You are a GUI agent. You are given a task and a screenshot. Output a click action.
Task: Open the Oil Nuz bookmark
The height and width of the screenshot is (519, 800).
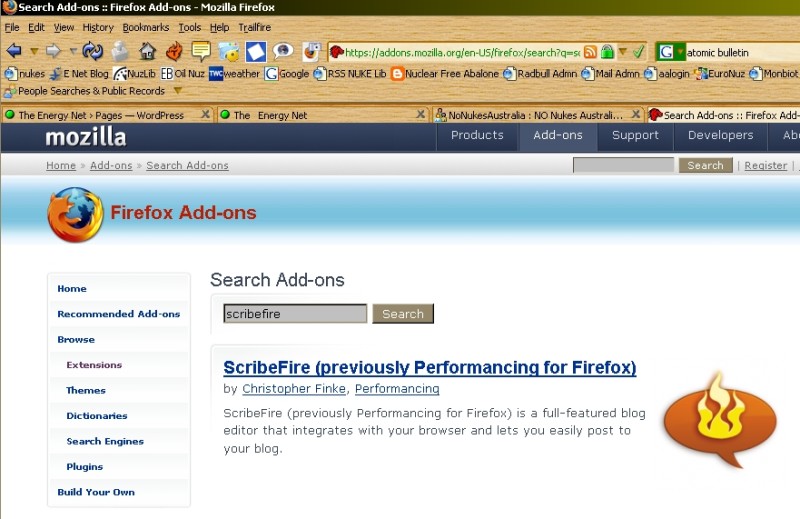click(x=183, y=73)
